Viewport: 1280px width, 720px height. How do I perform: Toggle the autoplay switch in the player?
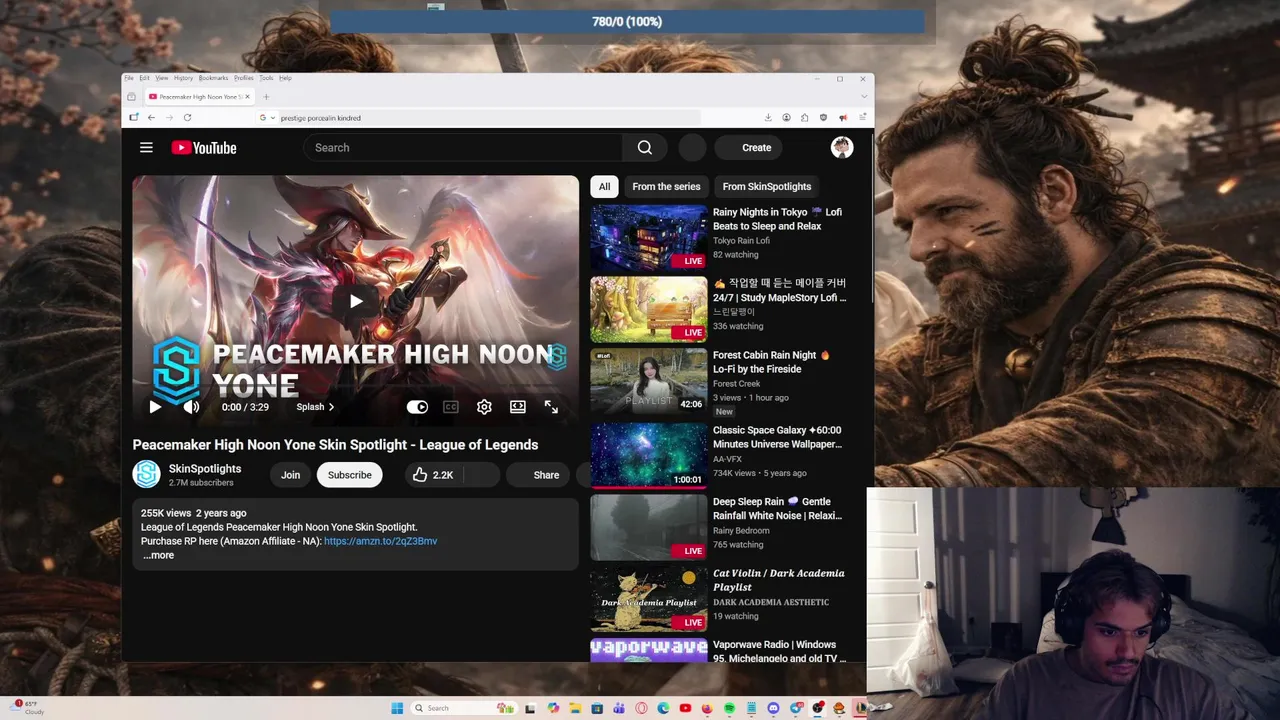[417, 407]
